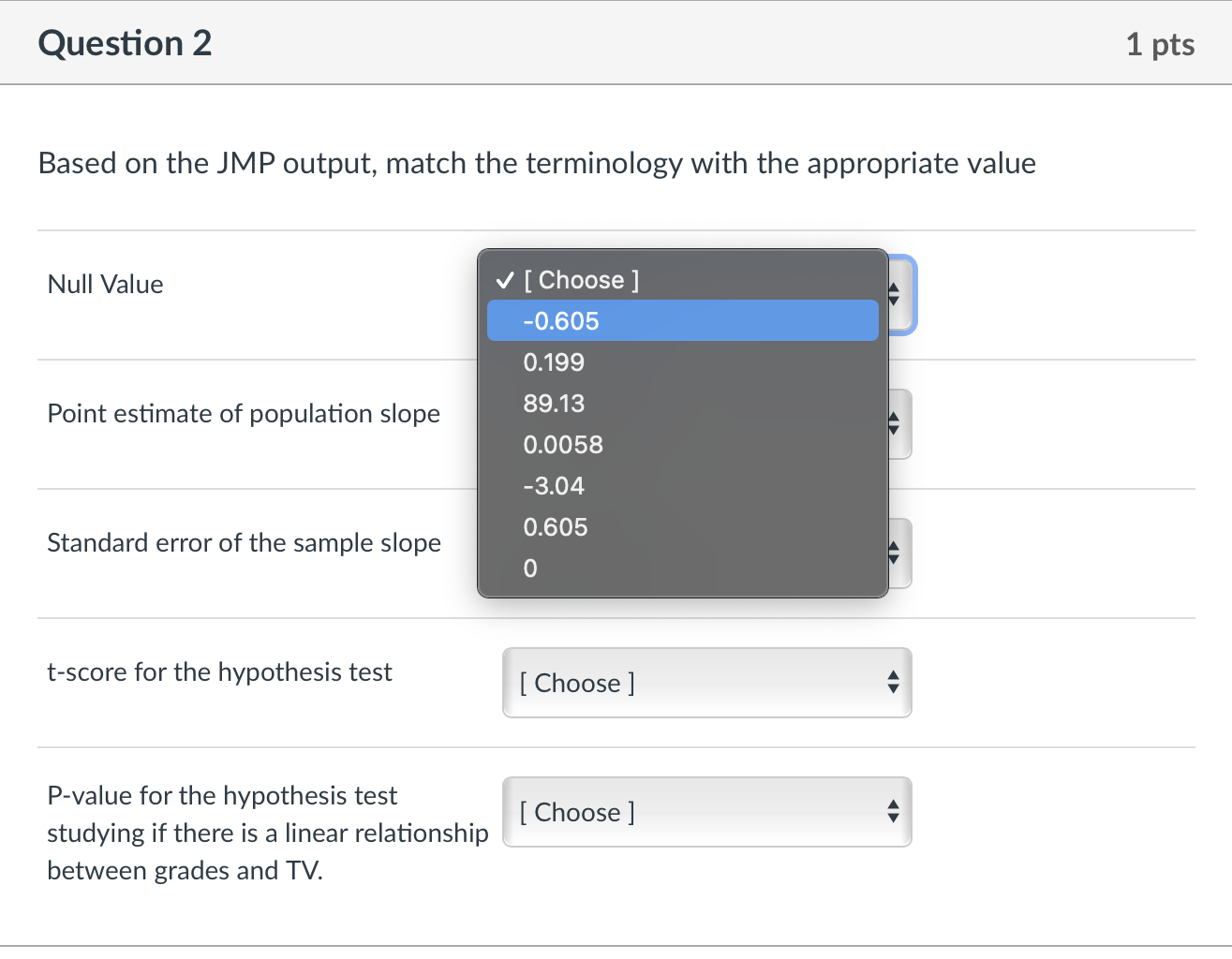Pick the 0 option at list bottom

(683, 568)
